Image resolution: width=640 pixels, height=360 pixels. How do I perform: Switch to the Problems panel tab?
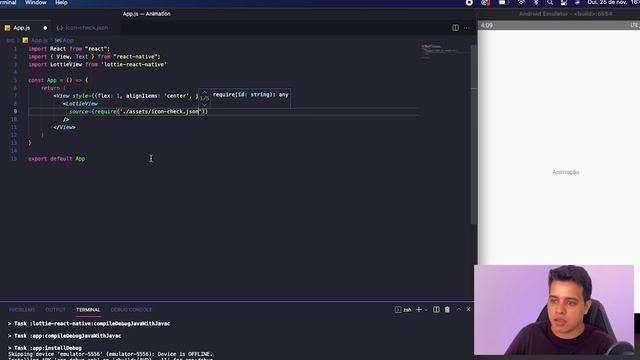(x=22, y=310)
